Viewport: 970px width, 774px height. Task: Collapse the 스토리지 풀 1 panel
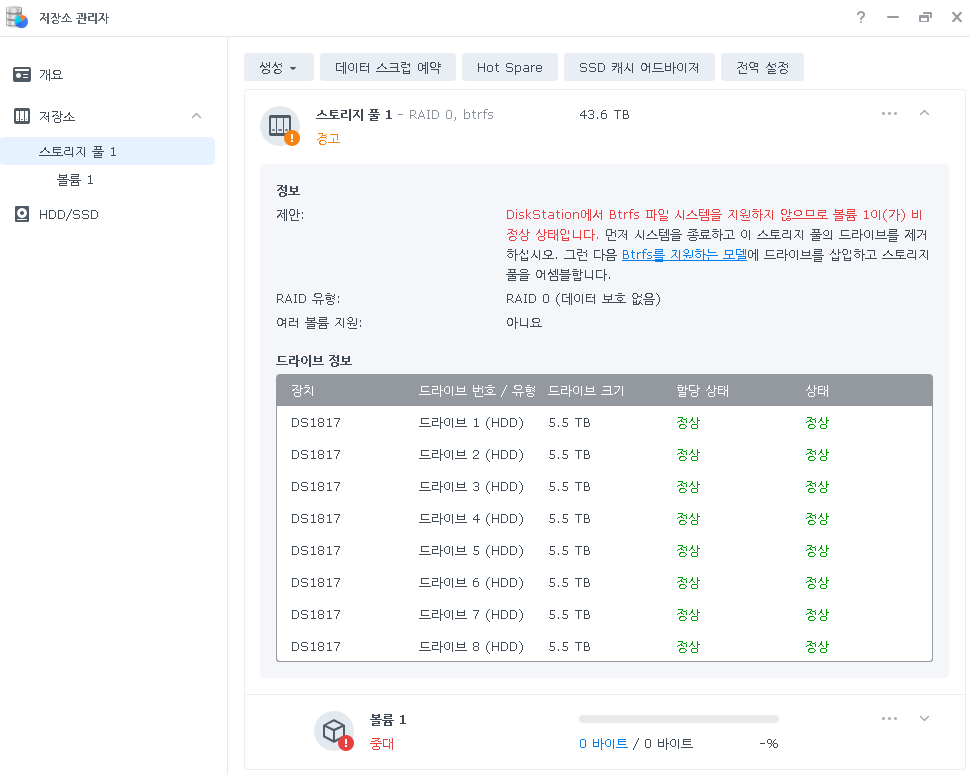pyautogui.click(x=924, y=113)
